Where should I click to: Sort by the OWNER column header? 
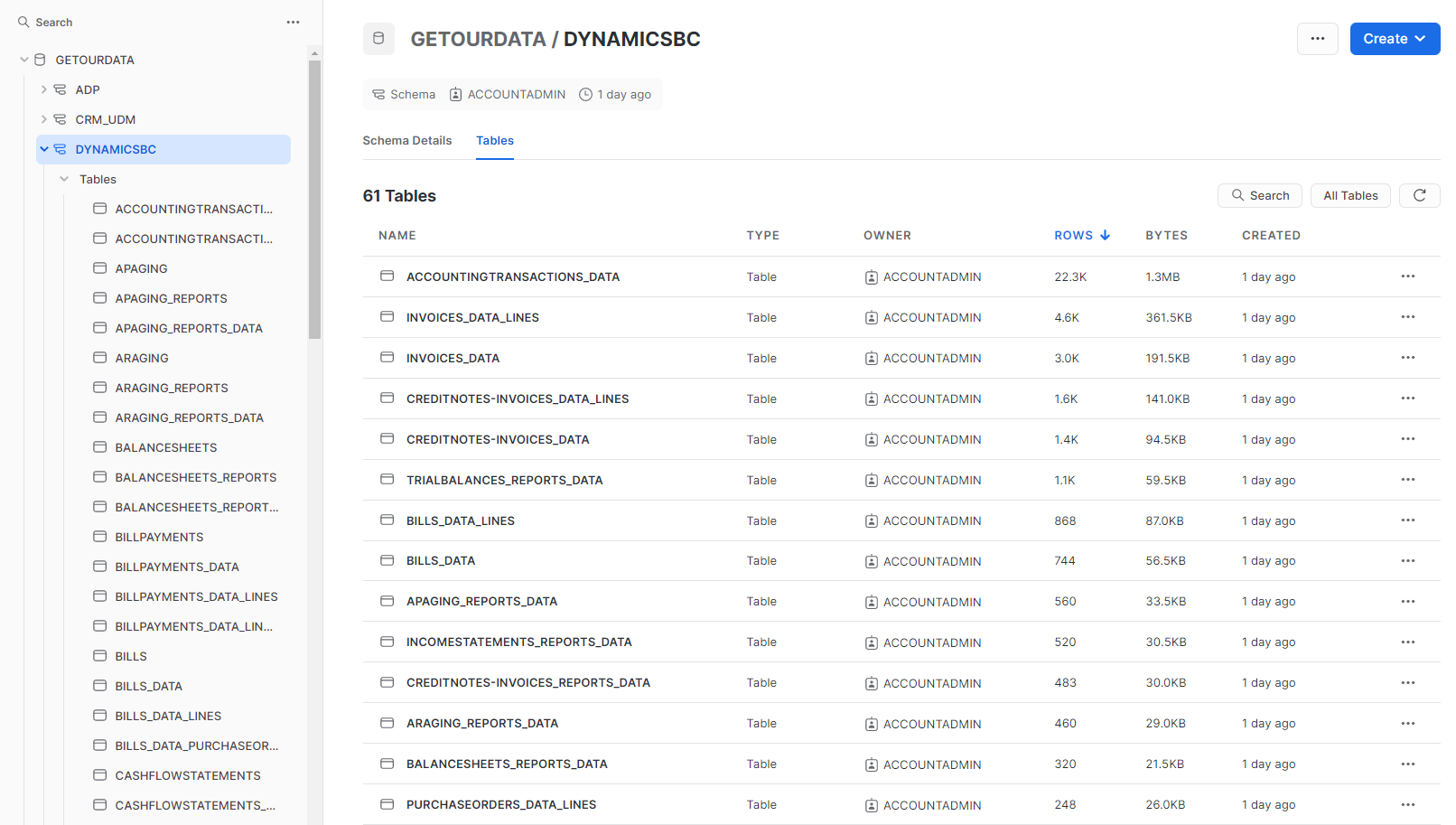coord(887,235)
